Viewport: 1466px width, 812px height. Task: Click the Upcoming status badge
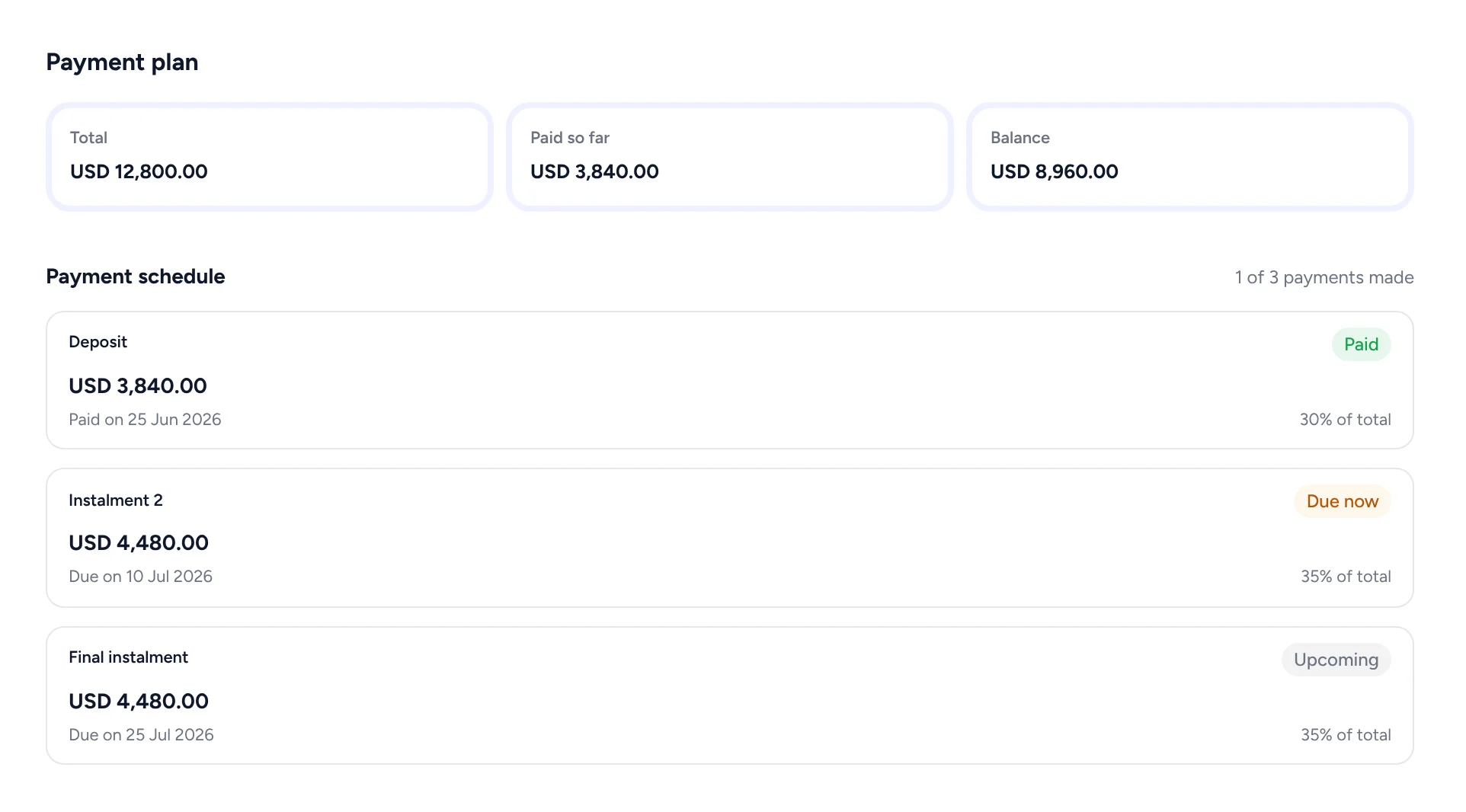[1336, 660]
